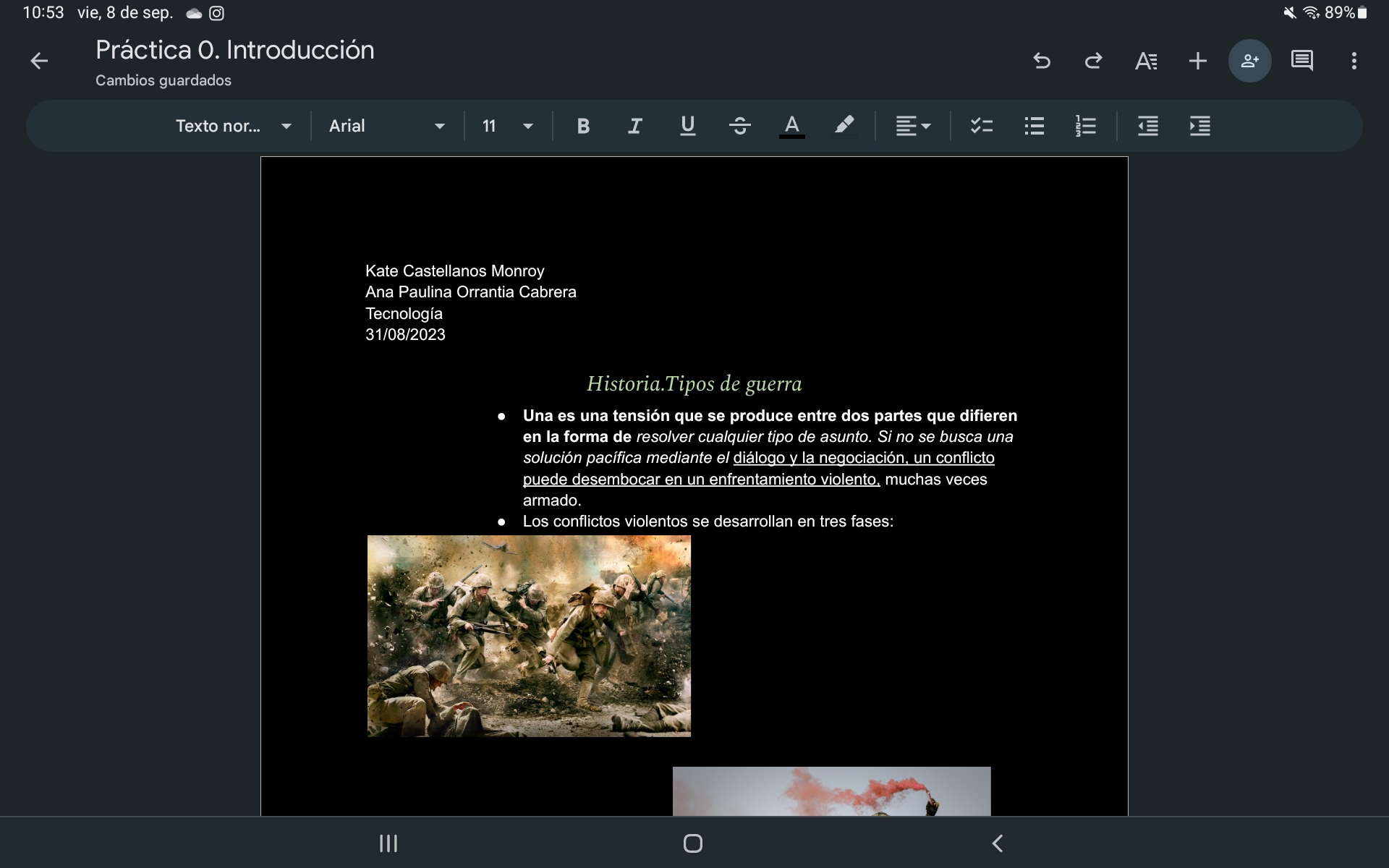This screenshot has width=1389, height=868.
Task: Toggle italic formatting
Action: tap(635, 126)
